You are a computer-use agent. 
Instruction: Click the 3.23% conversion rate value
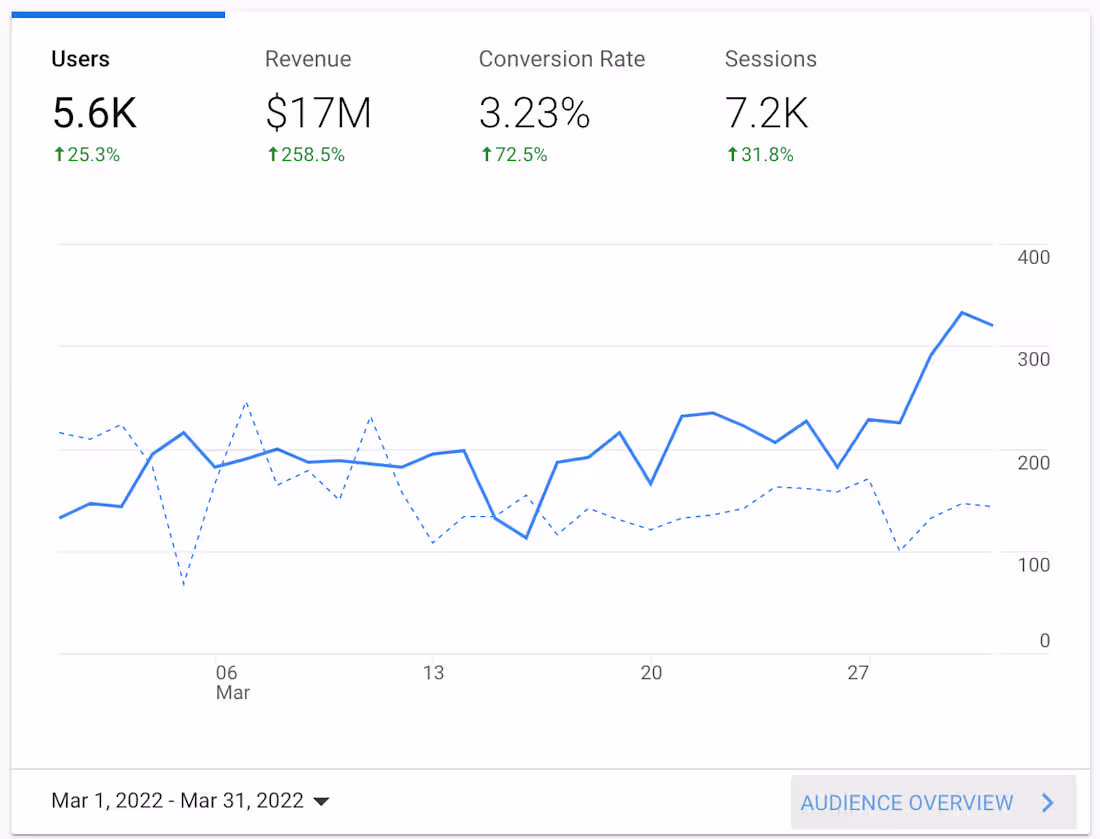click(x=534, y=113)
